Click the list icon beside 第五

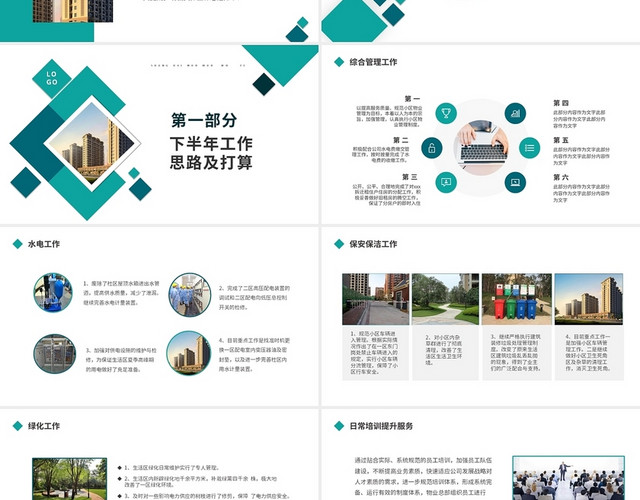point(529,148)
